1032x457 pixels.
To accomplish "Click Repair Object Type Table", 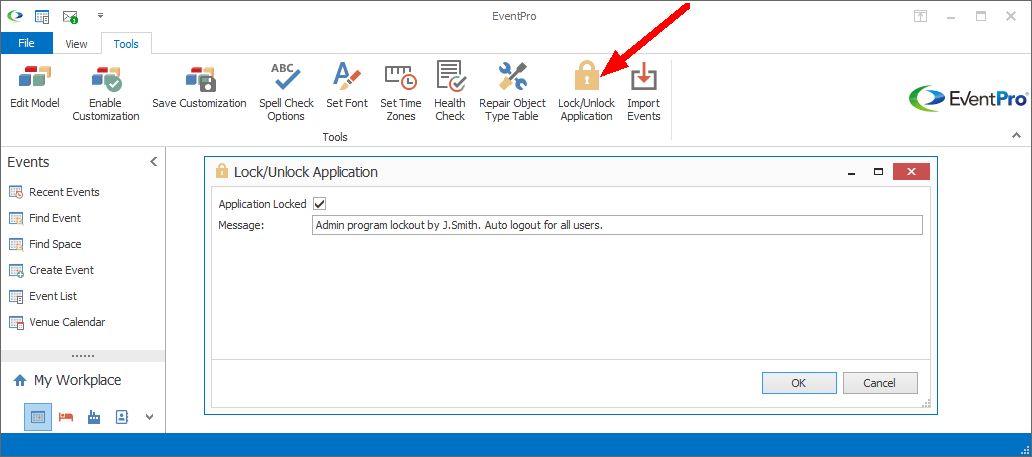I will pyautogui.click(x=512, y=93).
